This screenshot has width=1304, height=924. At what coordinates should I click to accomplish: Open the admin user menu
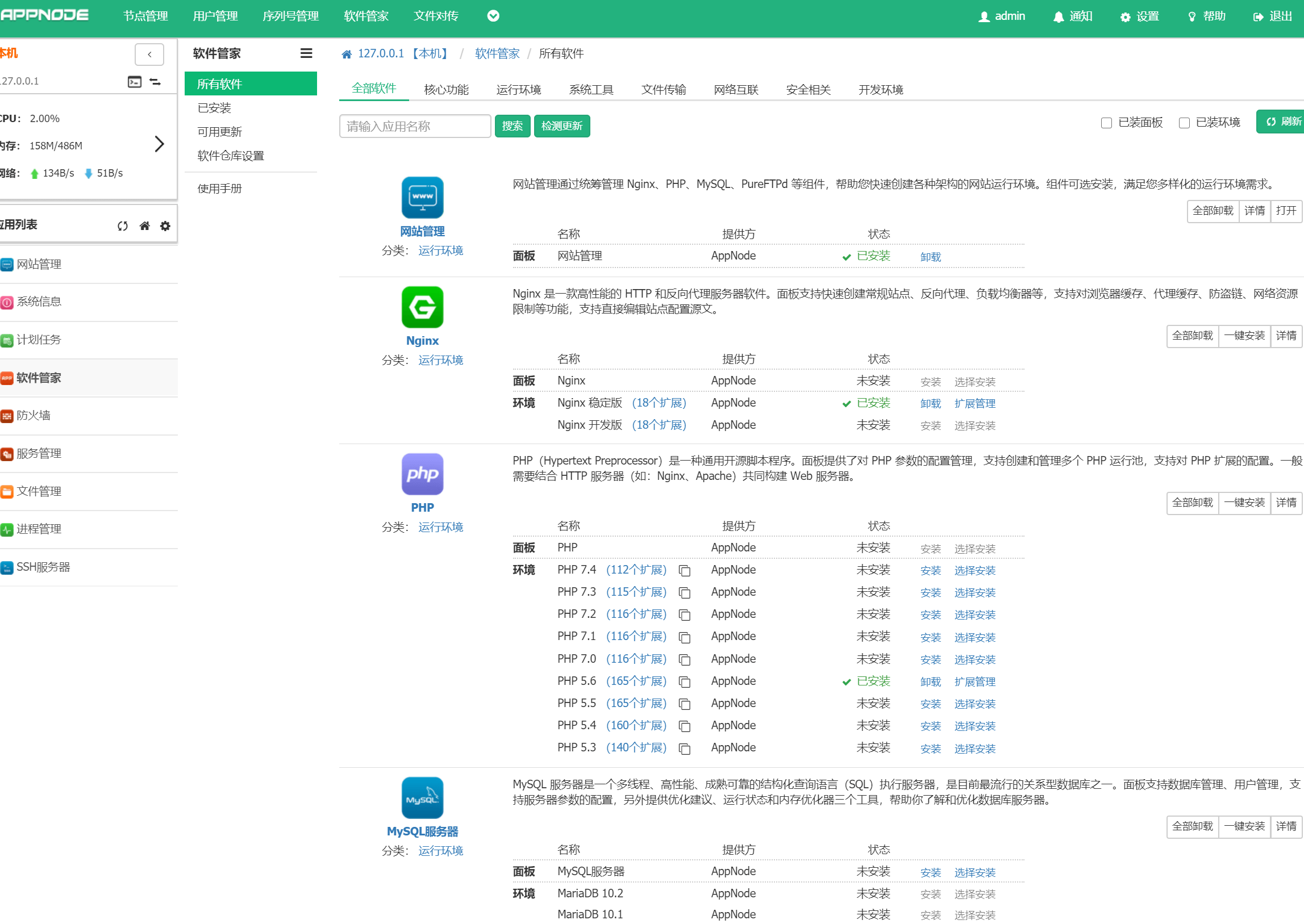[1001, 16]
